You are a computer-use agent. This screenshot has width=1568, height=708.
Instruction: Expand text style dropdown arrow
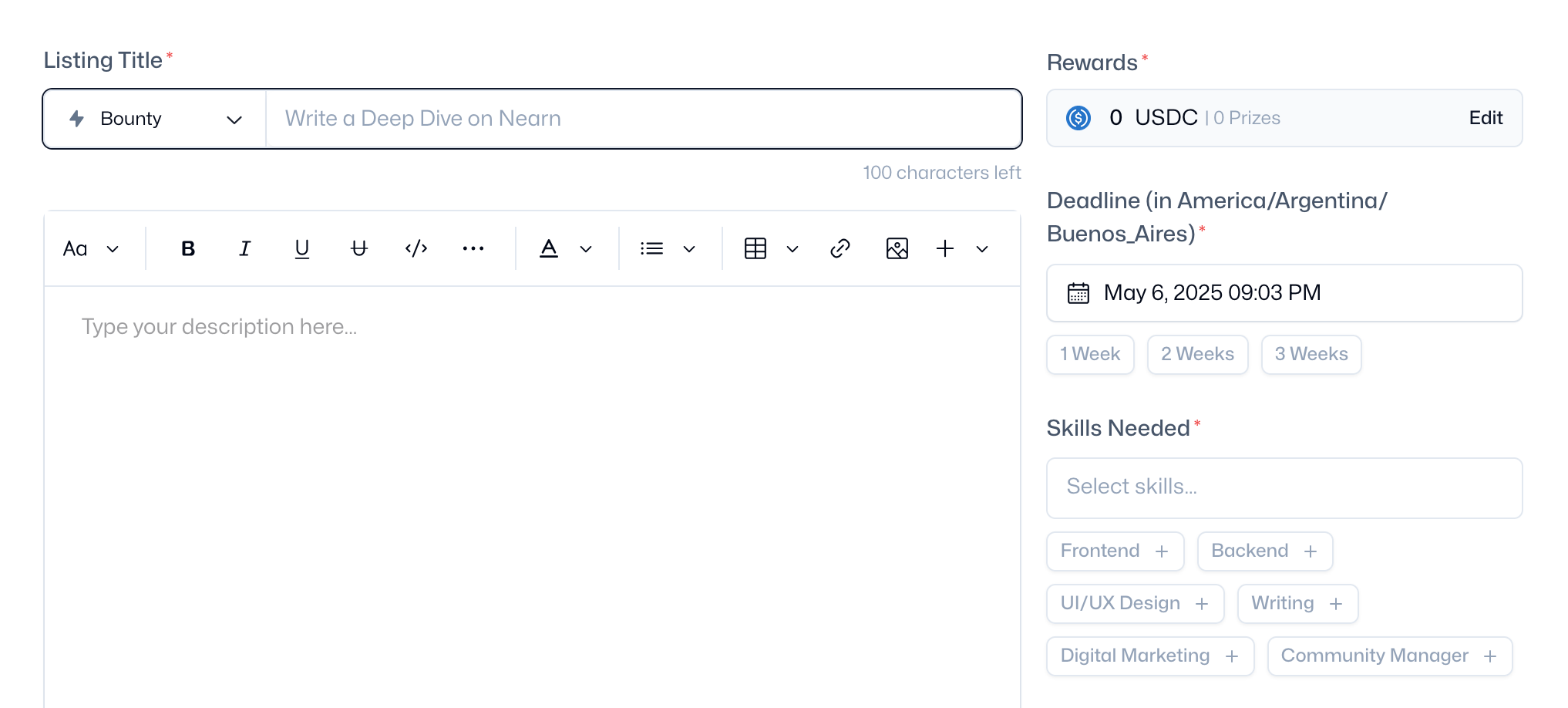point(113,249)
